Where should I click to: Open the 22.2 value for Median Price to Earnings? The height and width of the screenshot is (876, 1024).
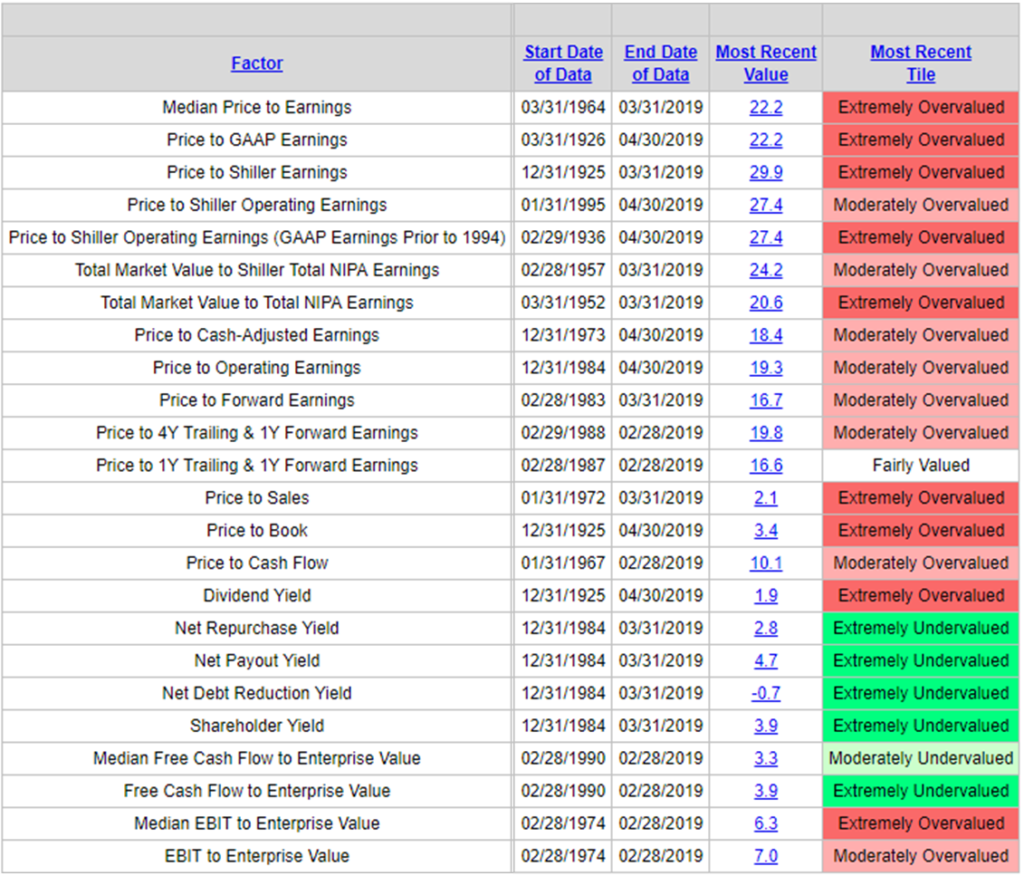[766, 107]
